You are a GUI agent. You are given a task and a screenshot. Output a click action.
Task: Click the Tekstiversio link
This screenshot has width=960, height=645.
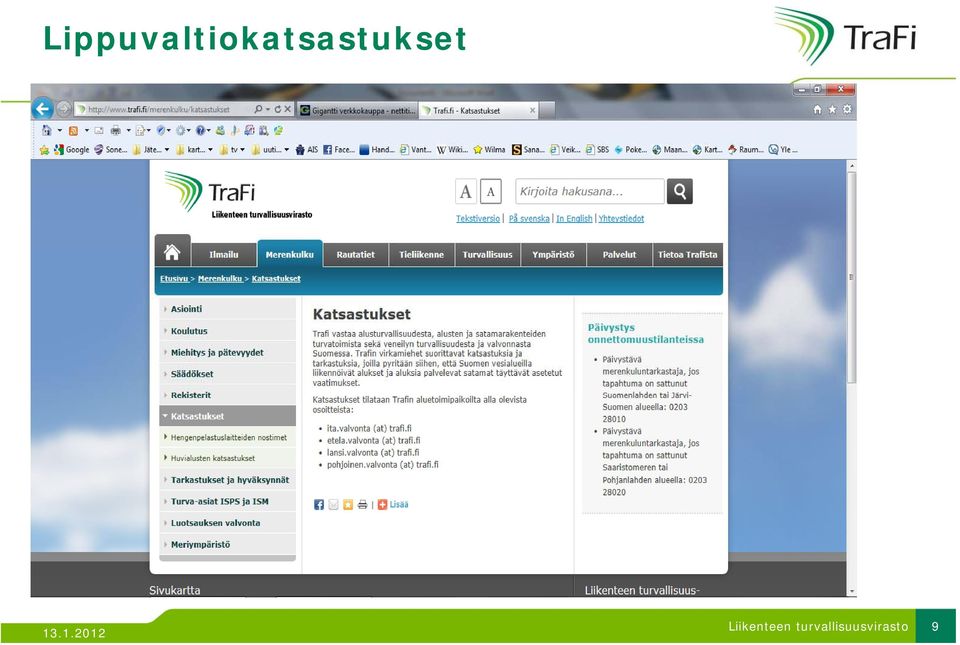click(x=478, y=218)
